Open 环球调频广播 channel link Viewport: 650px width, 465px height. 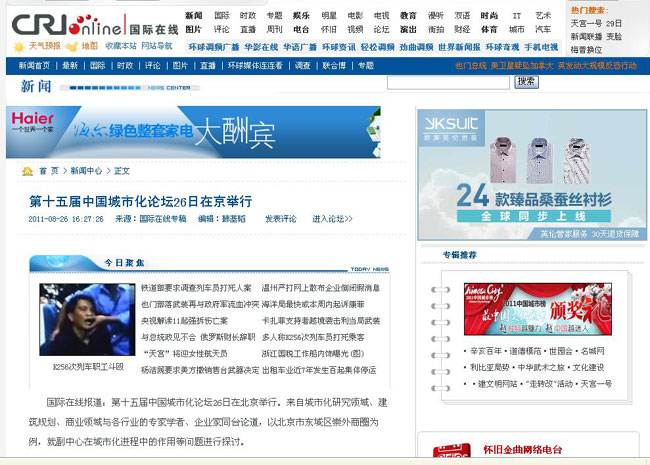point(214,47)
